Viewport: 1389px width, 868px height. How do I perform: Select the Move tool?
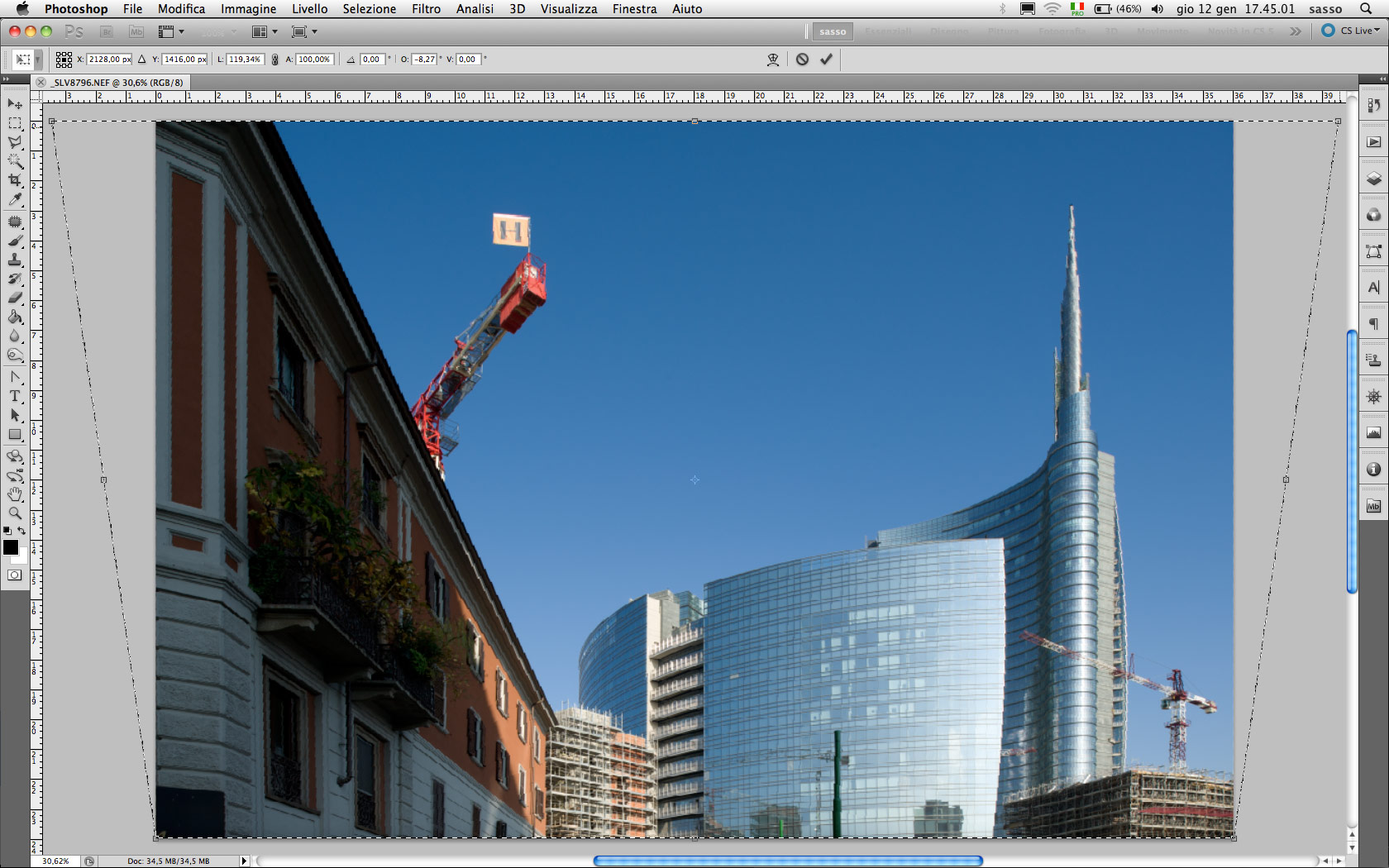[x=15, y=104]
